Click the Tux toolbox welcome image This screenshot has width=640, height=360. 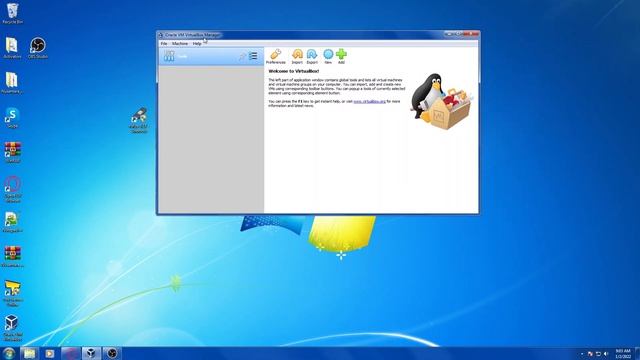[x=442, y=102]
